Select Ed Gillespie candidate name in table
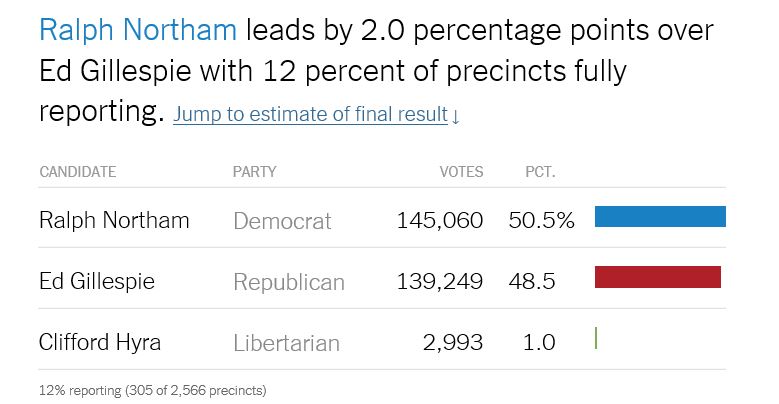The image size is (779, 404). click(97, 281)
